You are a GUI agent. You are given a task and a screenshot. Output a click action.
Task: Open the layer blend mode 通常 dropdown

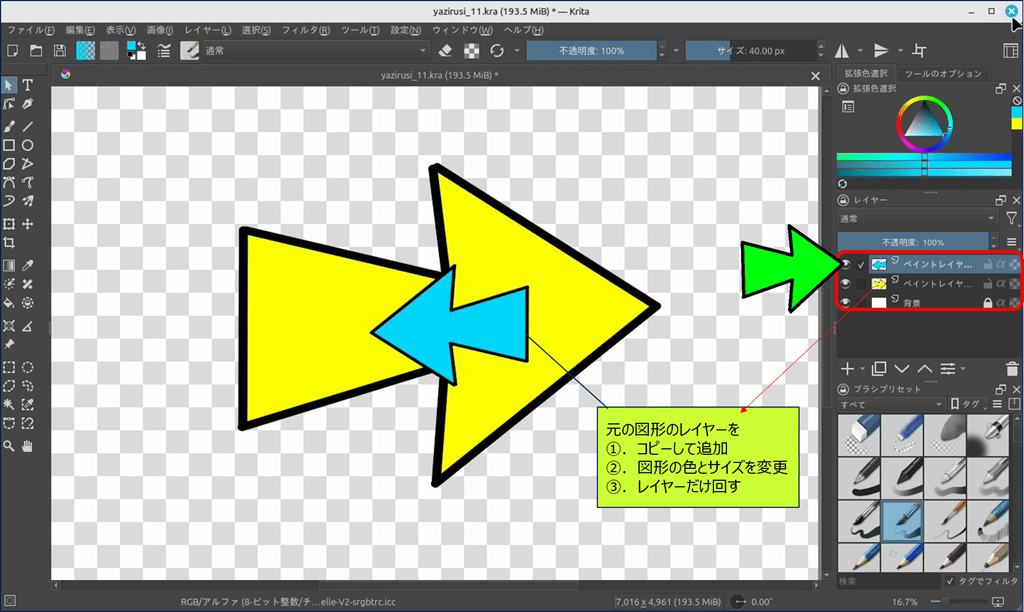click(916, 218)
